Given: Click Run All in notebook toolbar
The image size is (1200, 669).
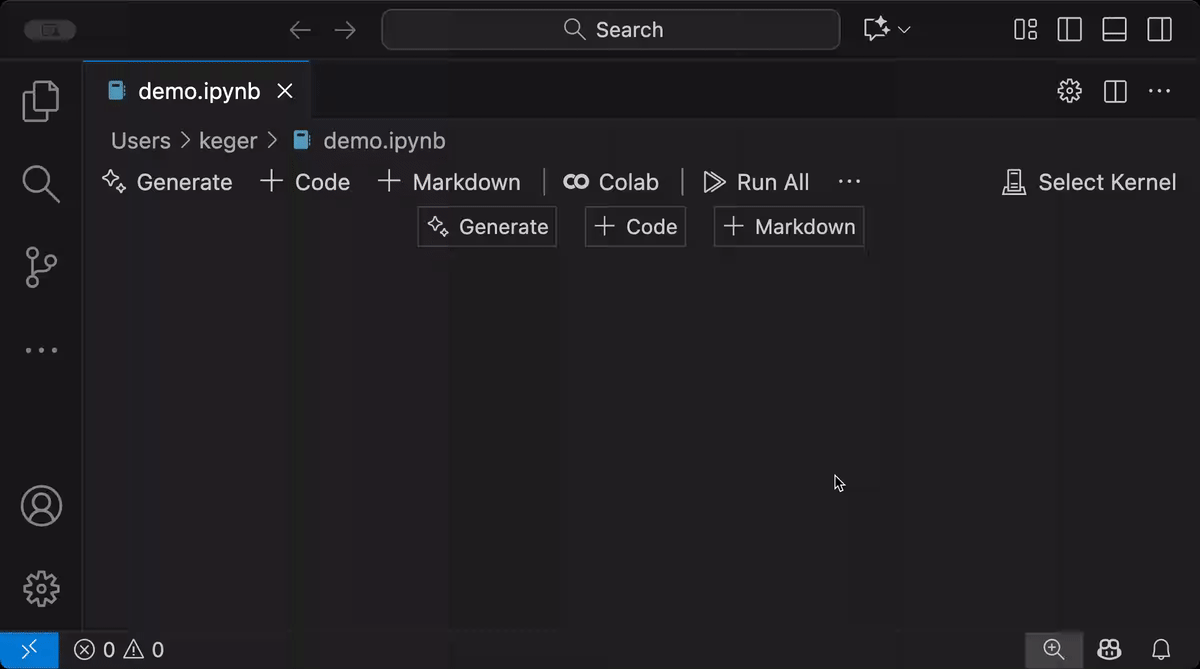Looking at the screenshot, I should [x=757, y=182].
